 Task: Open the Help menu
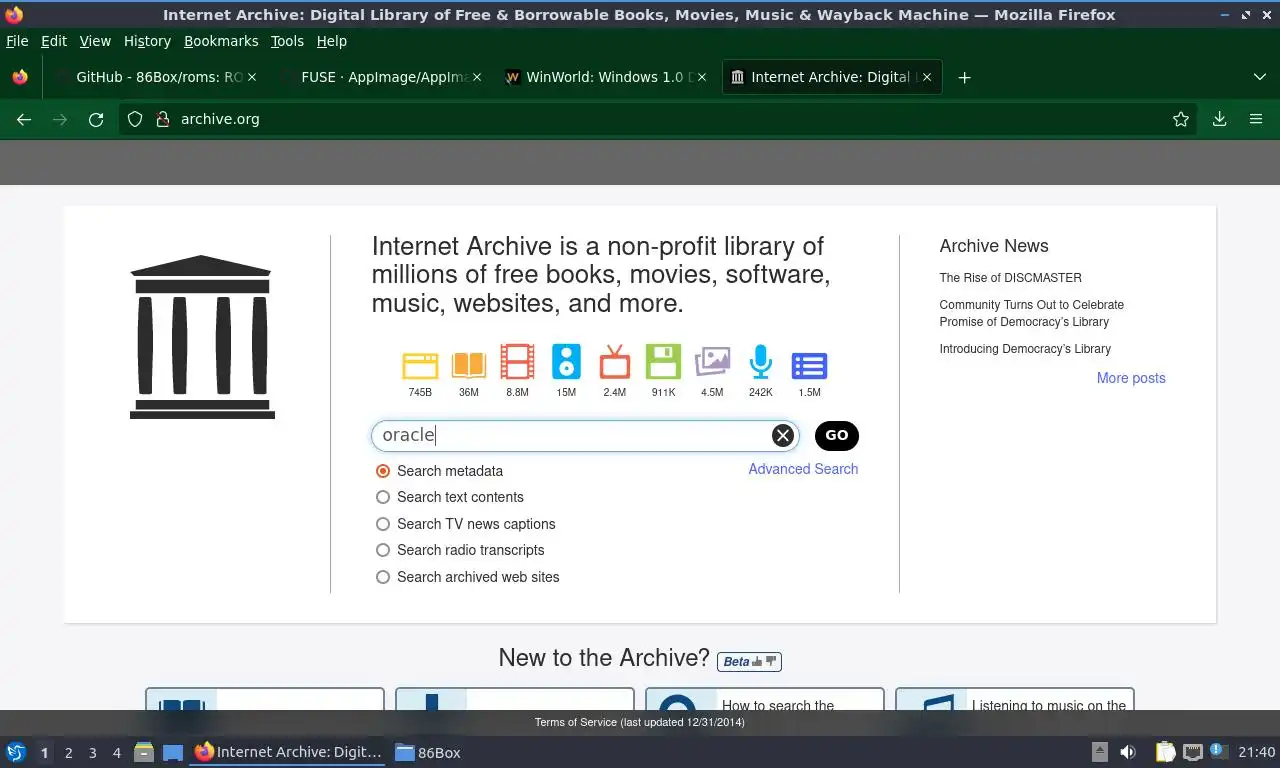coord(332,41)
